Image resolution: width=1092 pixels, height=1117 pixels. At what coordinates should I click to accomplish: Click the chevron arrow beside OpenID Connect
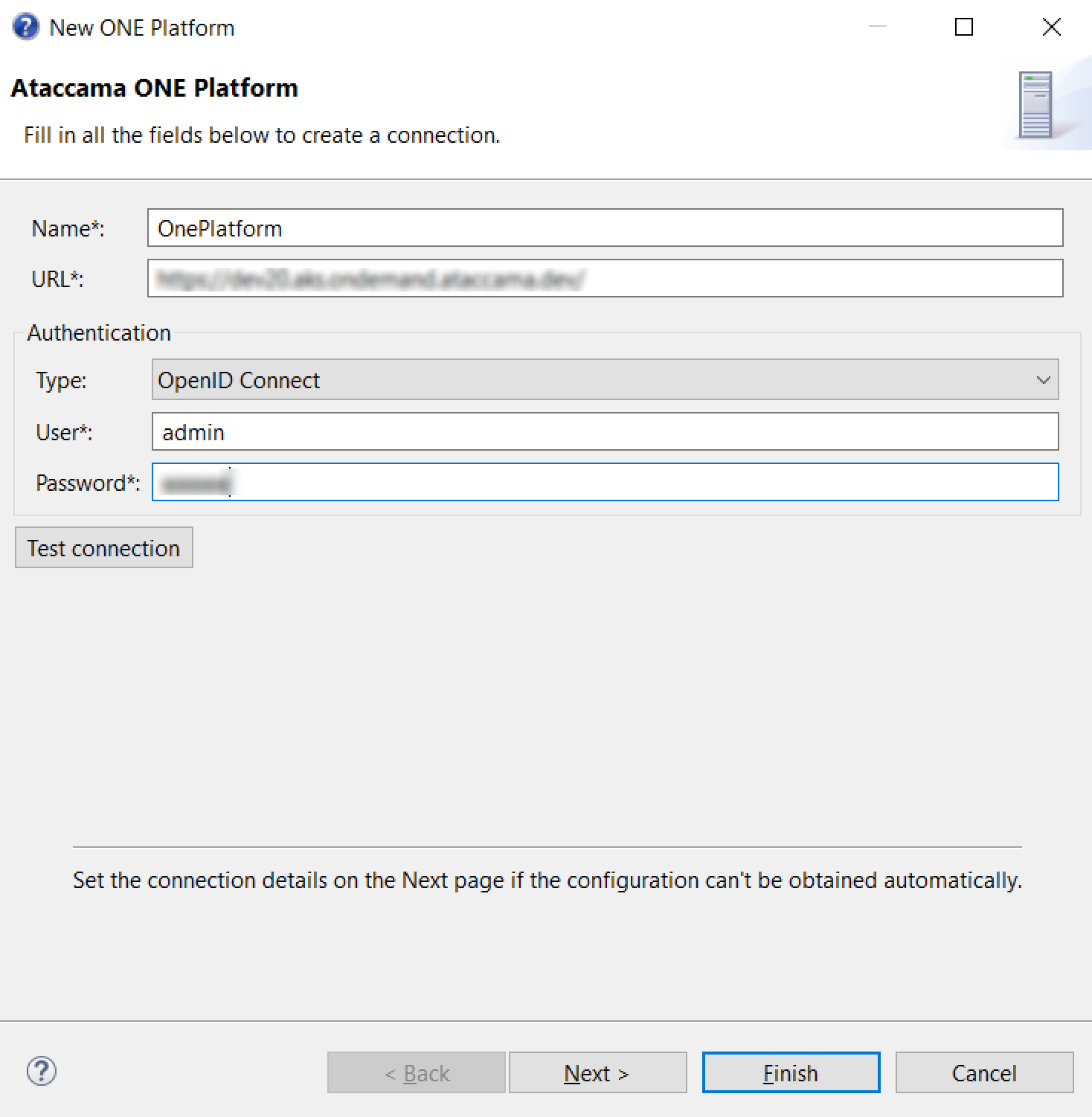pyautogui.click(x=1043, y=380)
